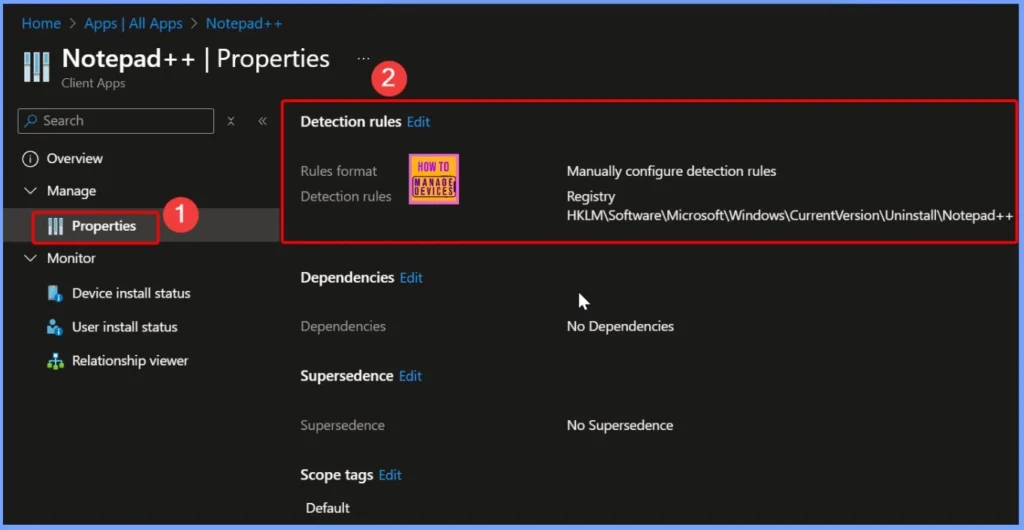Screen dimensions: 1024x530
Task: Open User install status
Action: (x=124, y=327)
